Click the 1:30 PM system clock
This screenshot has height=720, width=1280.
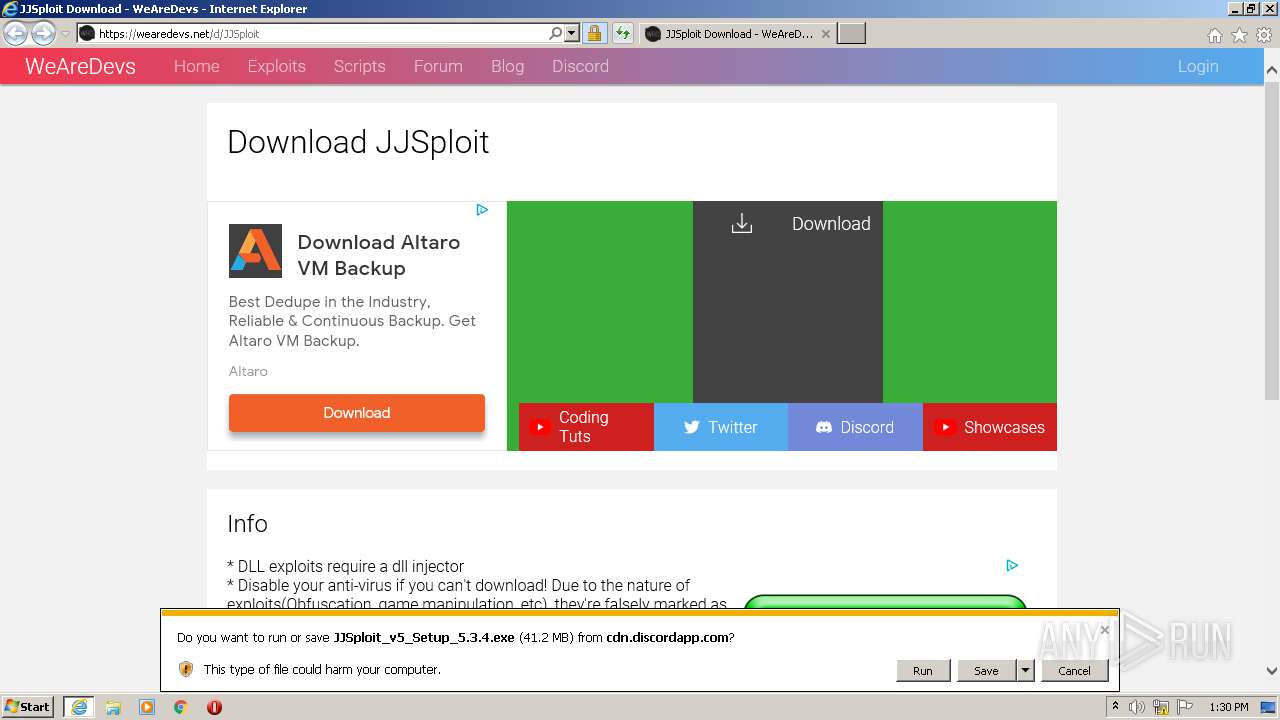point(1229,707)
